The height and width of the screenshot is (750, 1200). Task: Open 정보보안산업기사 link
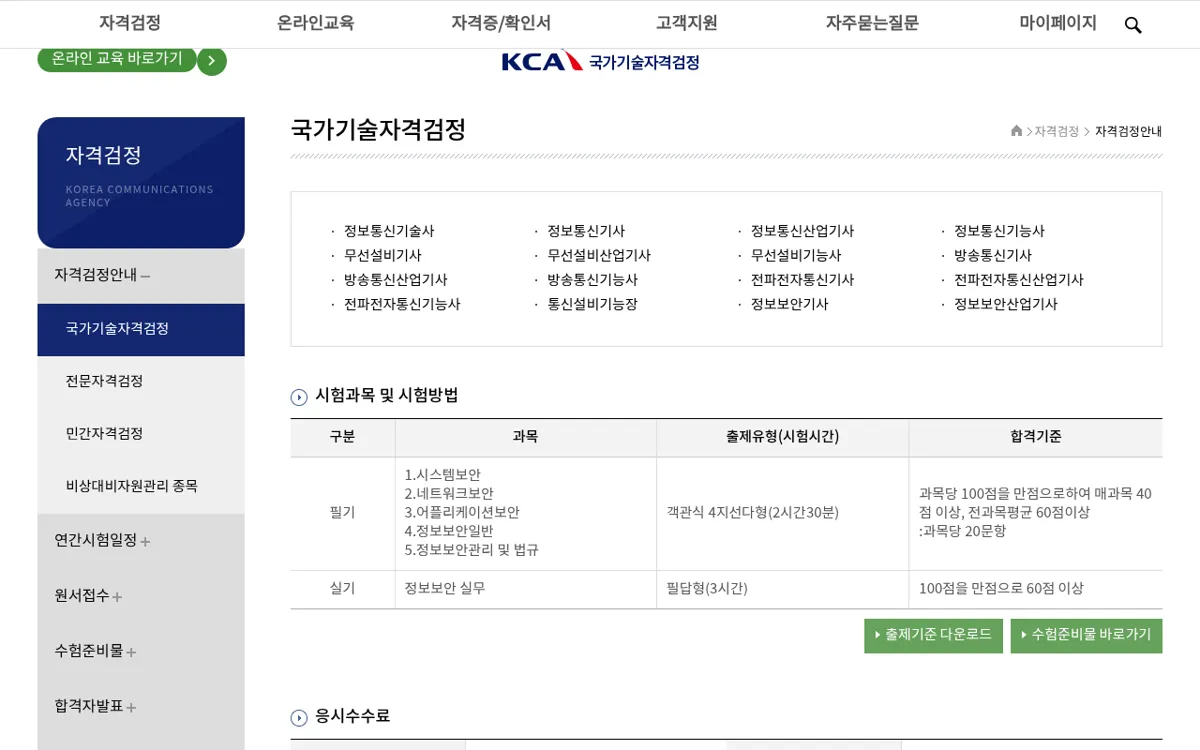point(1006,305)
